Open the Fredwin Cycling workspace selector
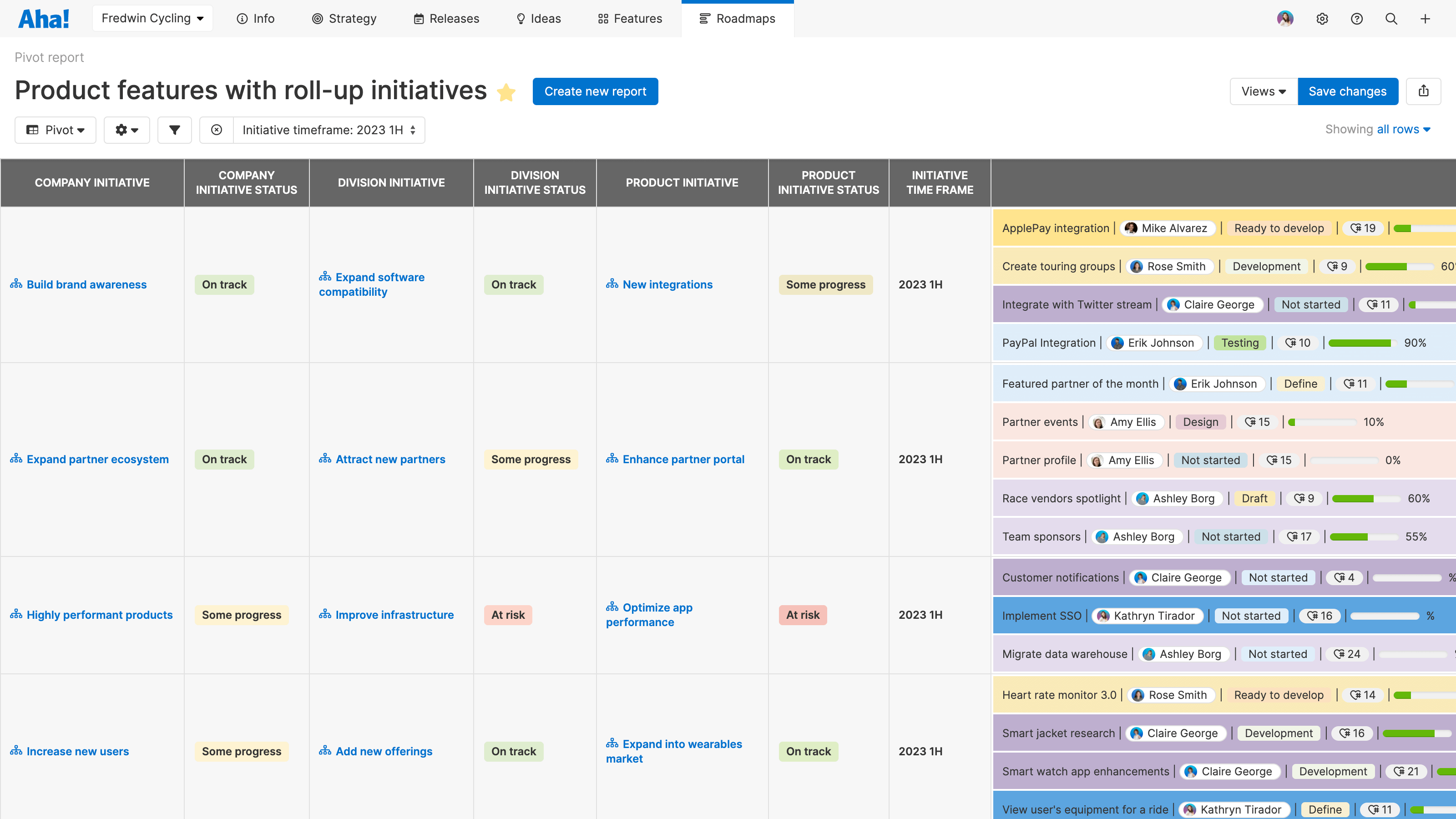This screenshot has width=1456, height=819. tap(152, 18)
